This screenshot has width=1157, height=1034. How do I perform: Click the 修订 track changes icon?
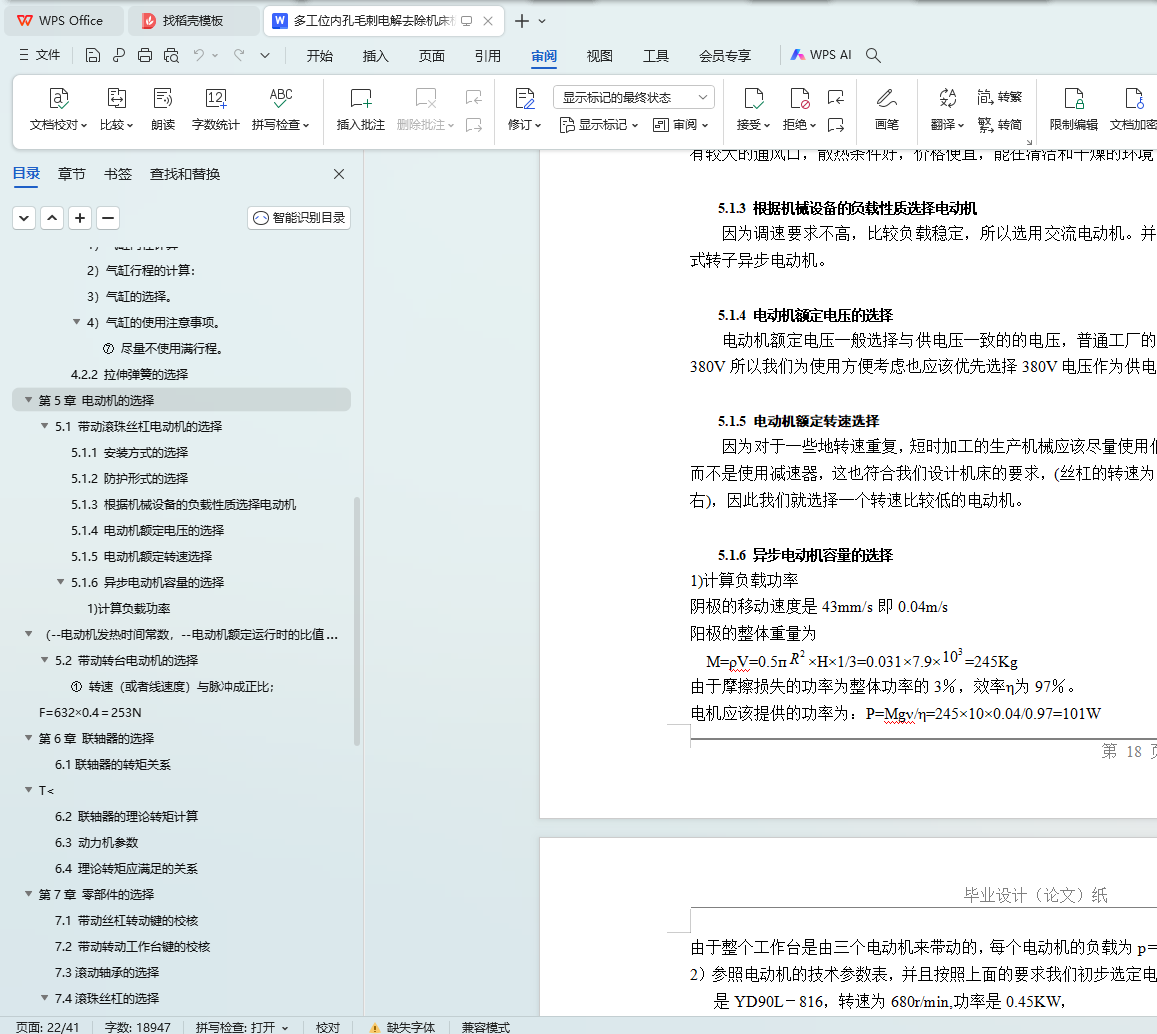(525, 99)
